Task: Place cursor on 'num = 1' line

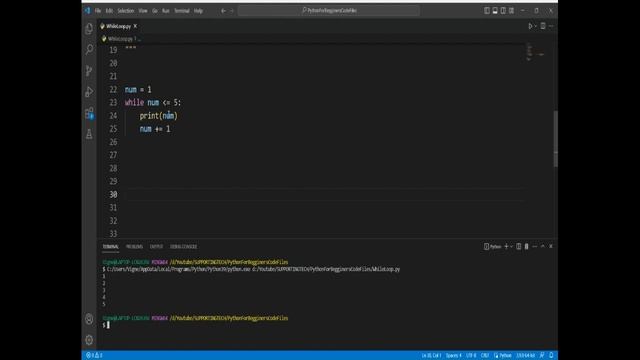Action: click(138, 89)
